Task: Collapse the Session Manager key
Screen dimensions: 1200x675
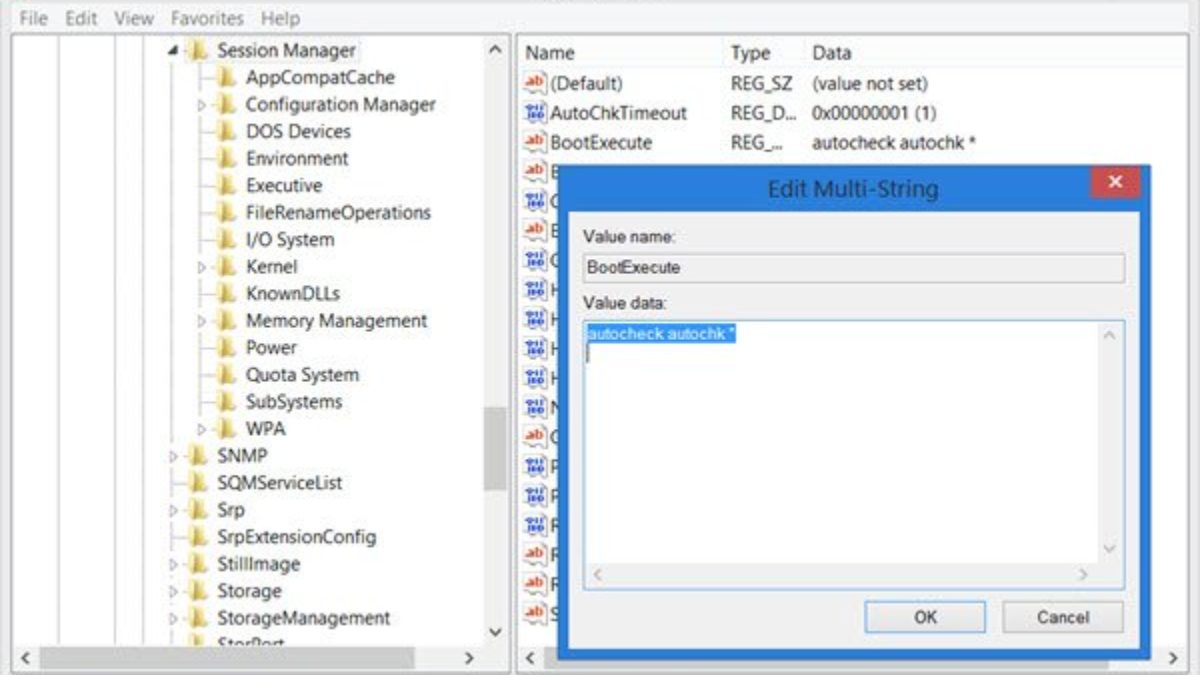Action: (x=174, y=51)
